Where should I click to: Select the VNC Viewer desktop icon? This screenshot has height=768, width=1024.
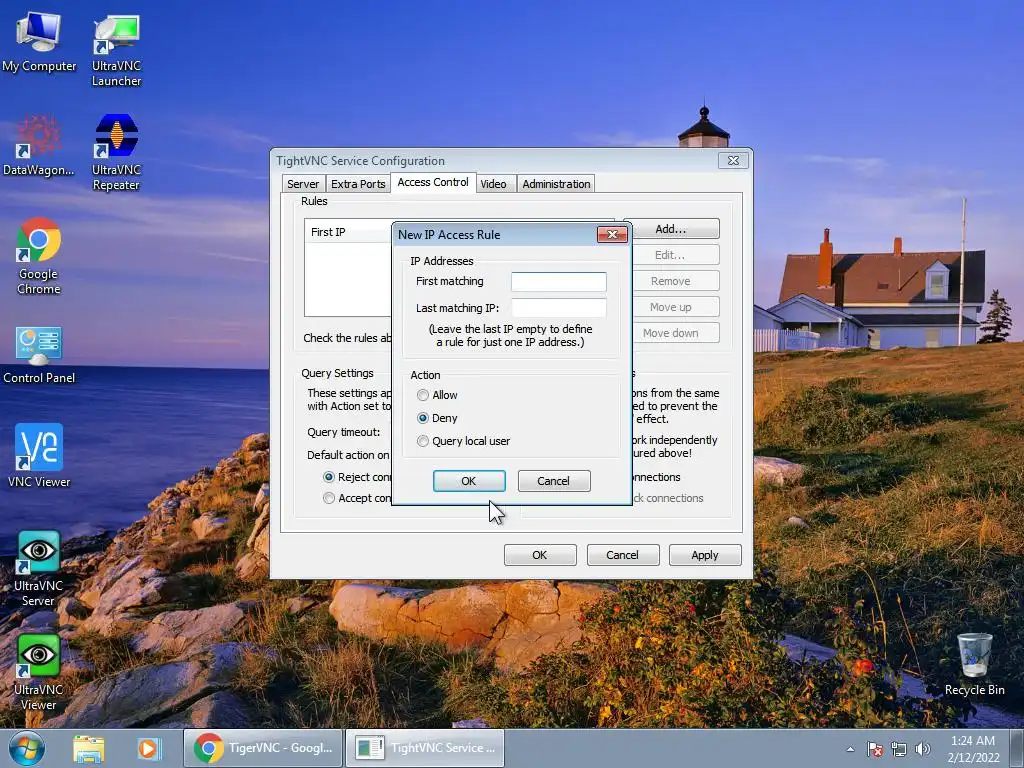(39, 455)
